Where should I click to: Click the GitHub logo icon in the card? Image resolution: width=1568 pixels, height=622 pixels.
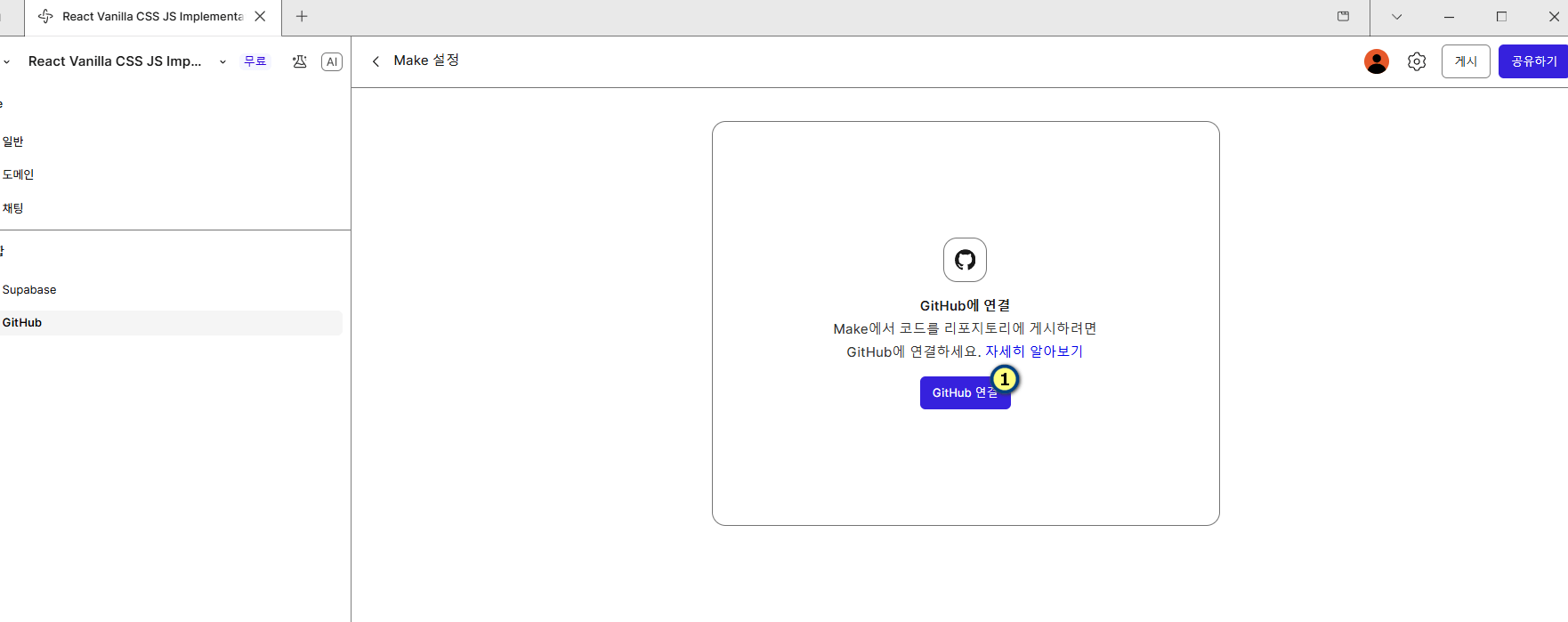point(965,260)
